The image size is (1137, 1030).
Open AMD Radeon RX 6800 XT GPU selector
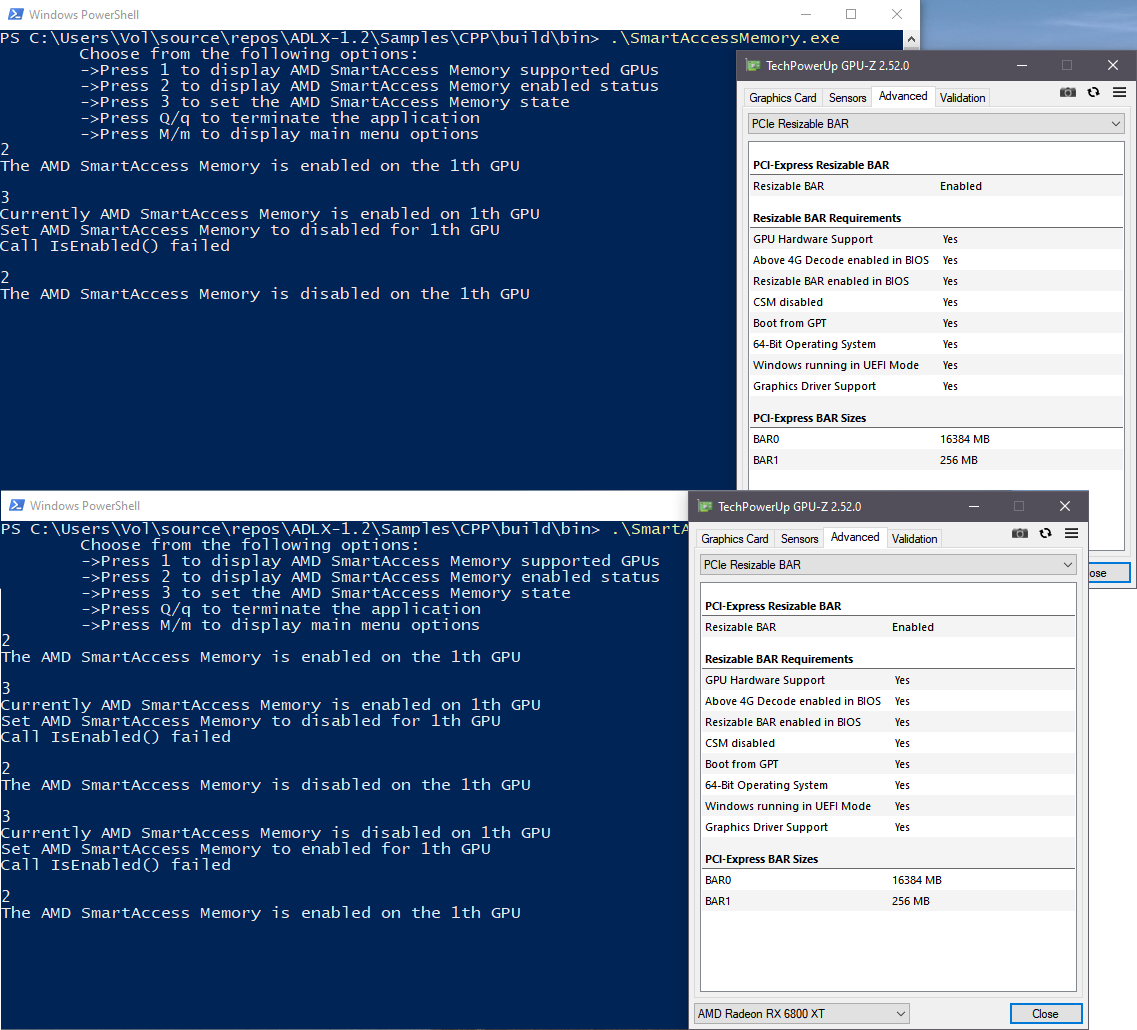(801, 1013)
